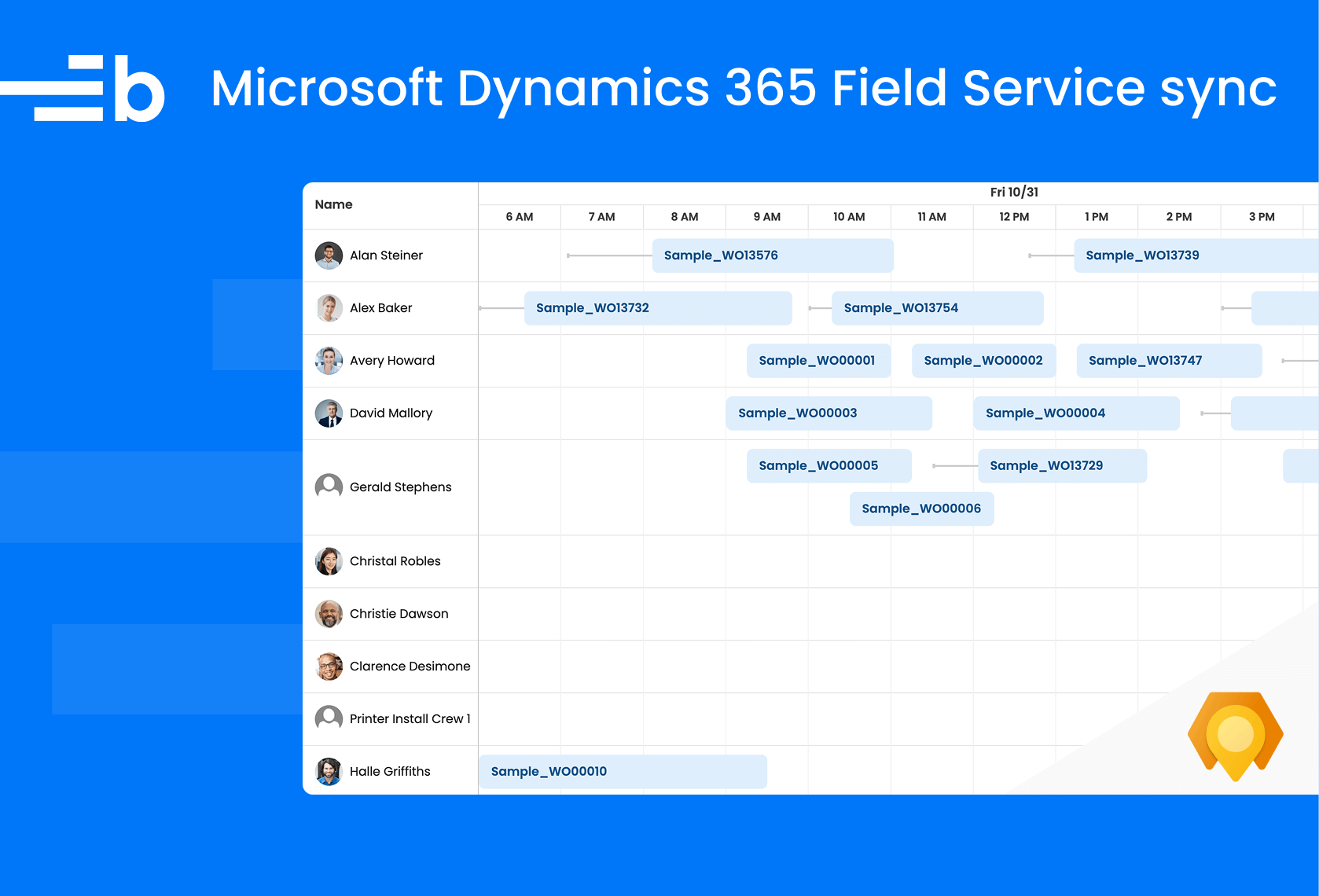Select Clarence Desimone's avatar
The width and height of the screenshot is (1319, 896).
point(329,666)
